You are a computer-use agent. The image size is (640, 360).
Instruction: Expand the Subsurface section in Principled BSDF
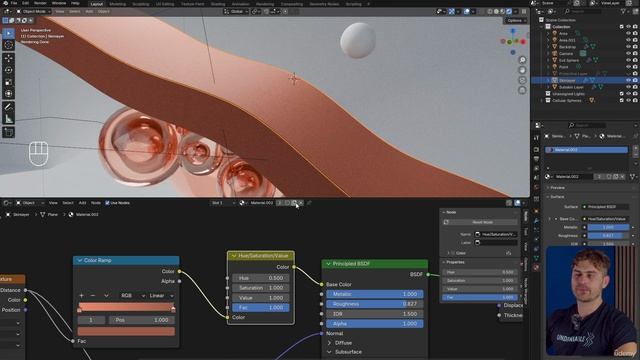pyautogui.click(x=329, y=352)
